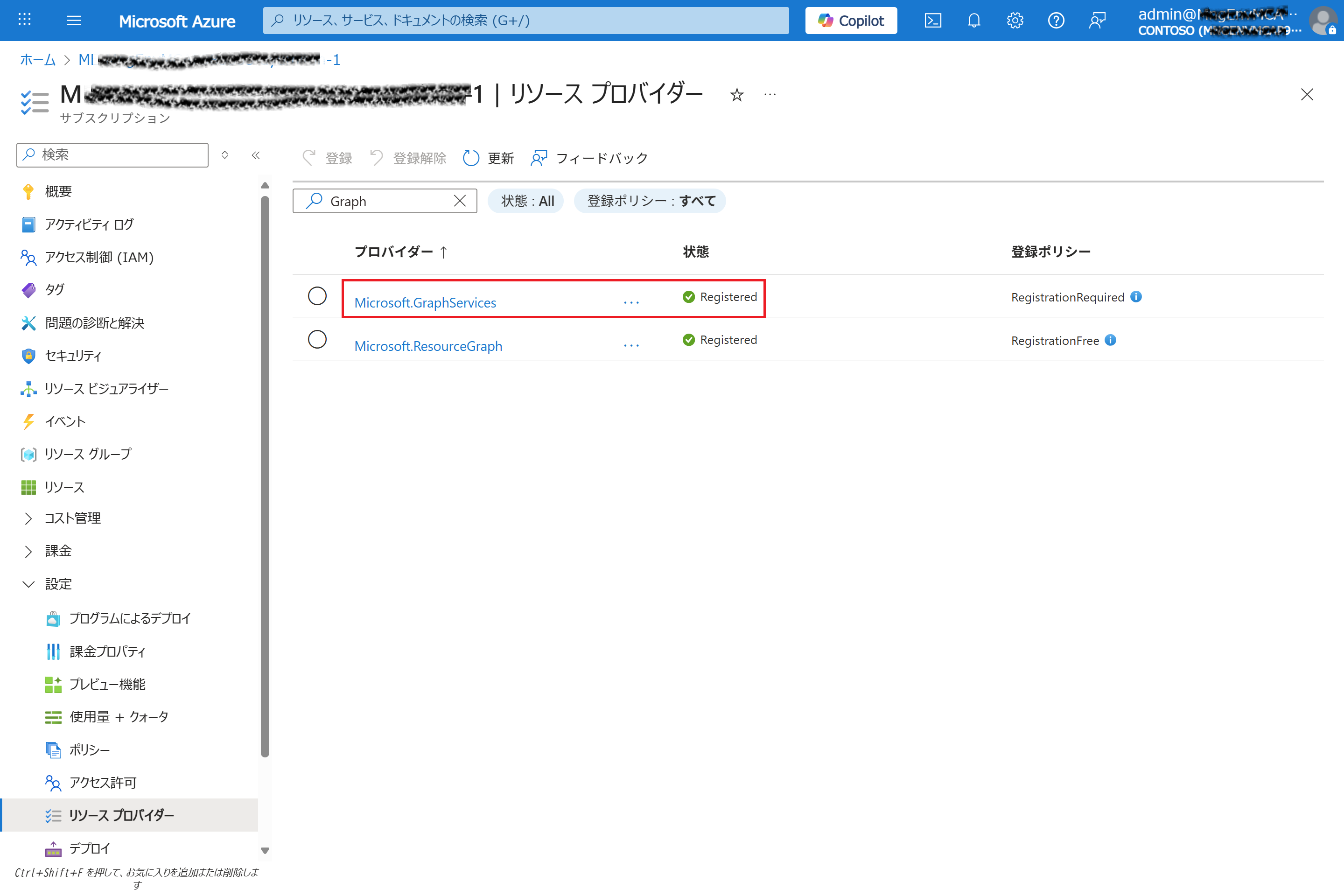Open the 登録ポリシー filter pill
Screen dimensions: 1344x896
[x=650, y=201]
